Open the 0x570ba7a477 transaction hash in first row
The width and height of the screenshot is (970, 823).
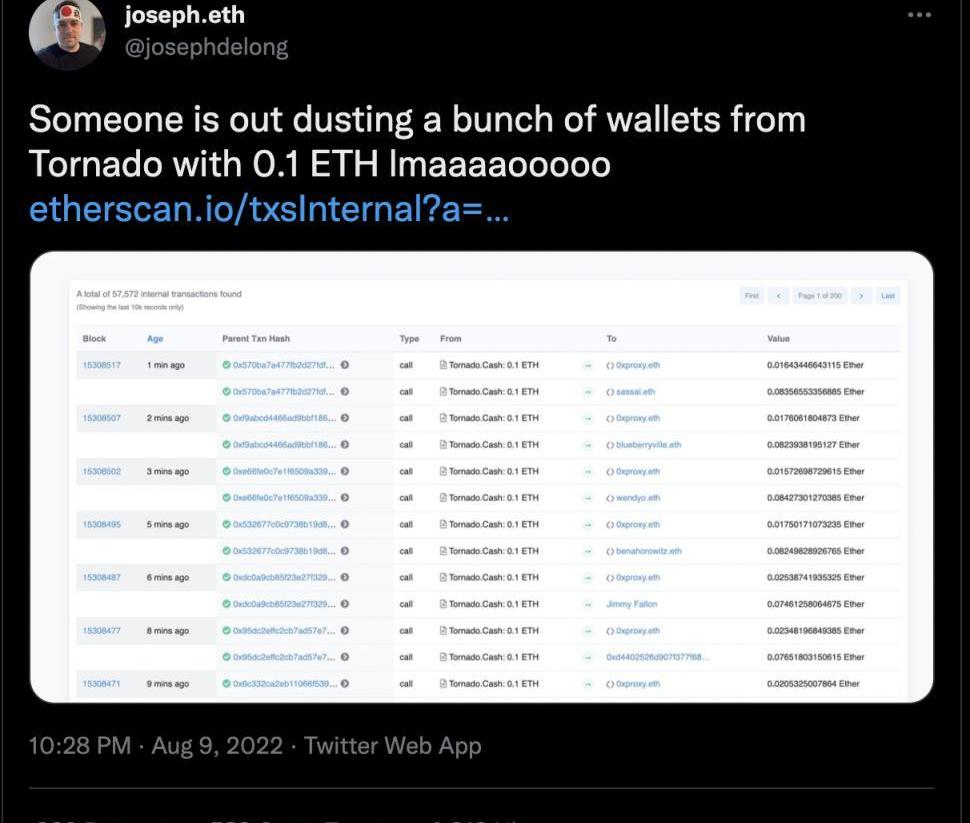[x=283, y=365]
